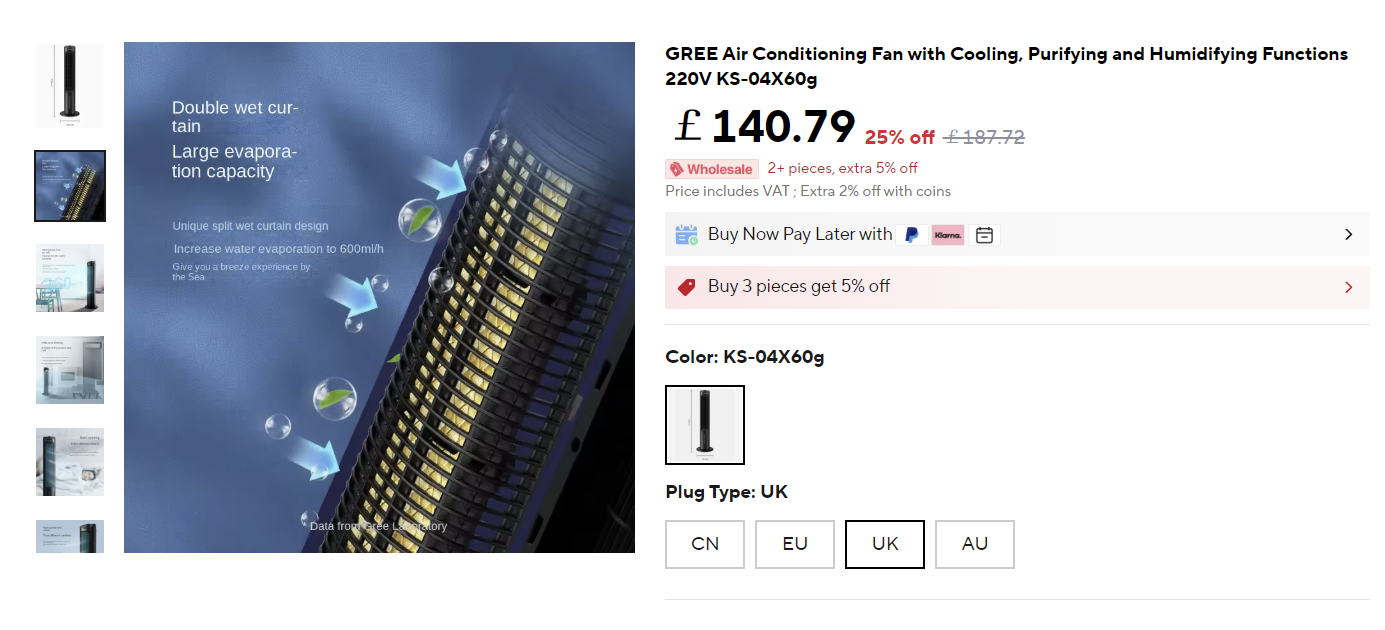Click the blue calendar Buy Now Pay Later icon
The image size is (1385, 630).
coord(686,235)
